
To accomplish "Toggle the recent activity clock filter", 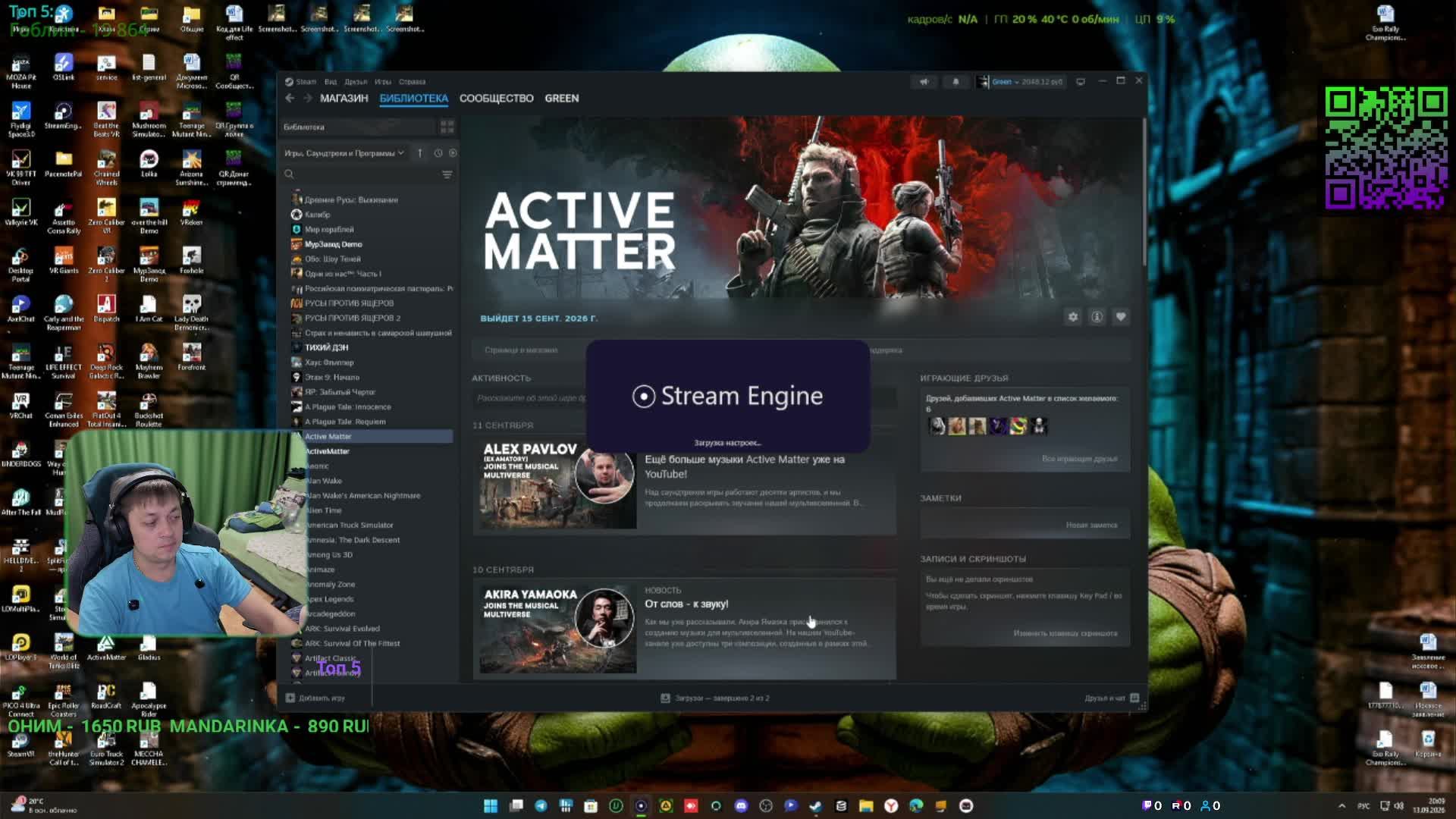I will (438, 153).
